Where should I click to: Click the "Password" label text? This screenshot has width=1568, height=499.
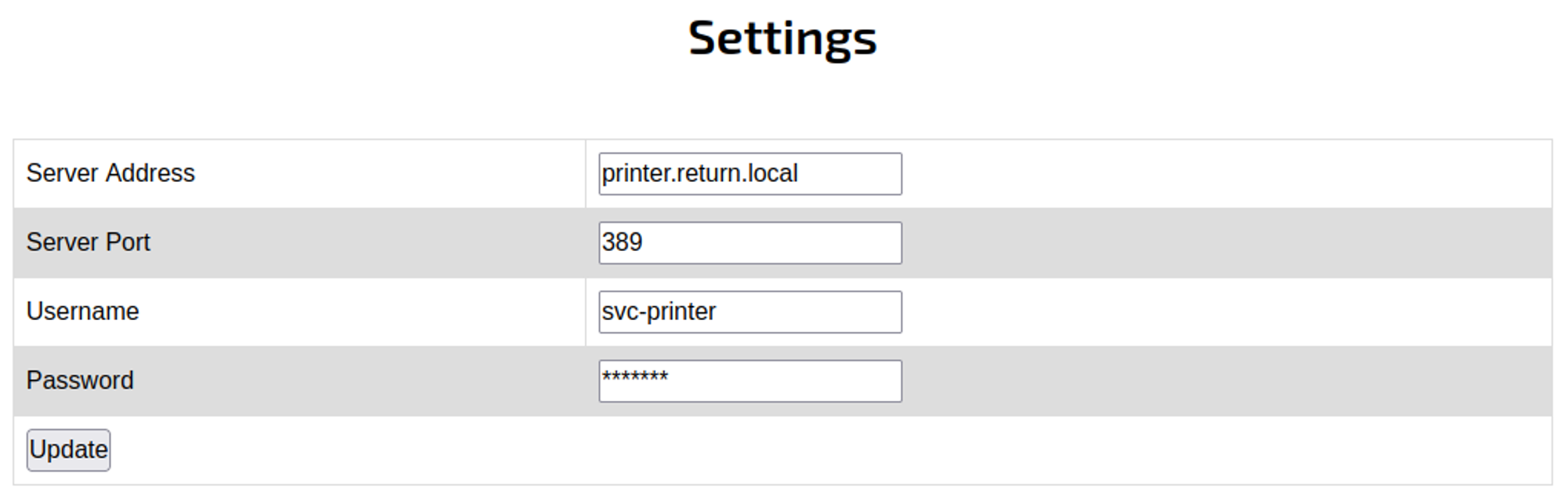point(80,381)
